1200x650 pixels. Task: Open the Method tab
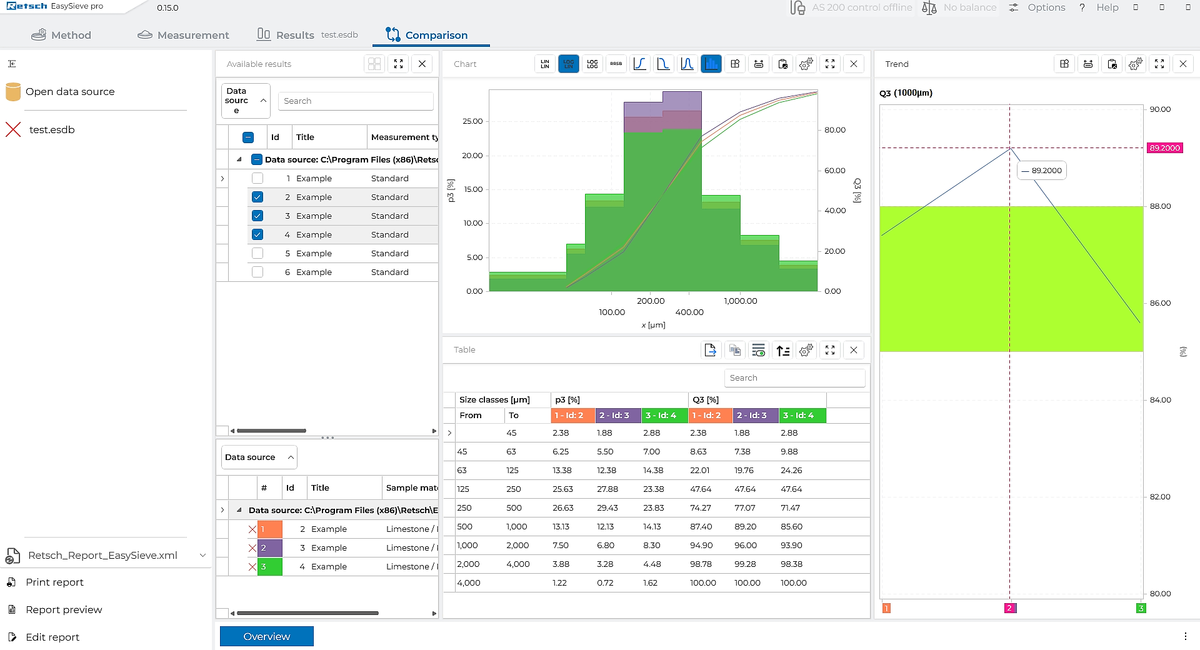click(x=62, y=35)
